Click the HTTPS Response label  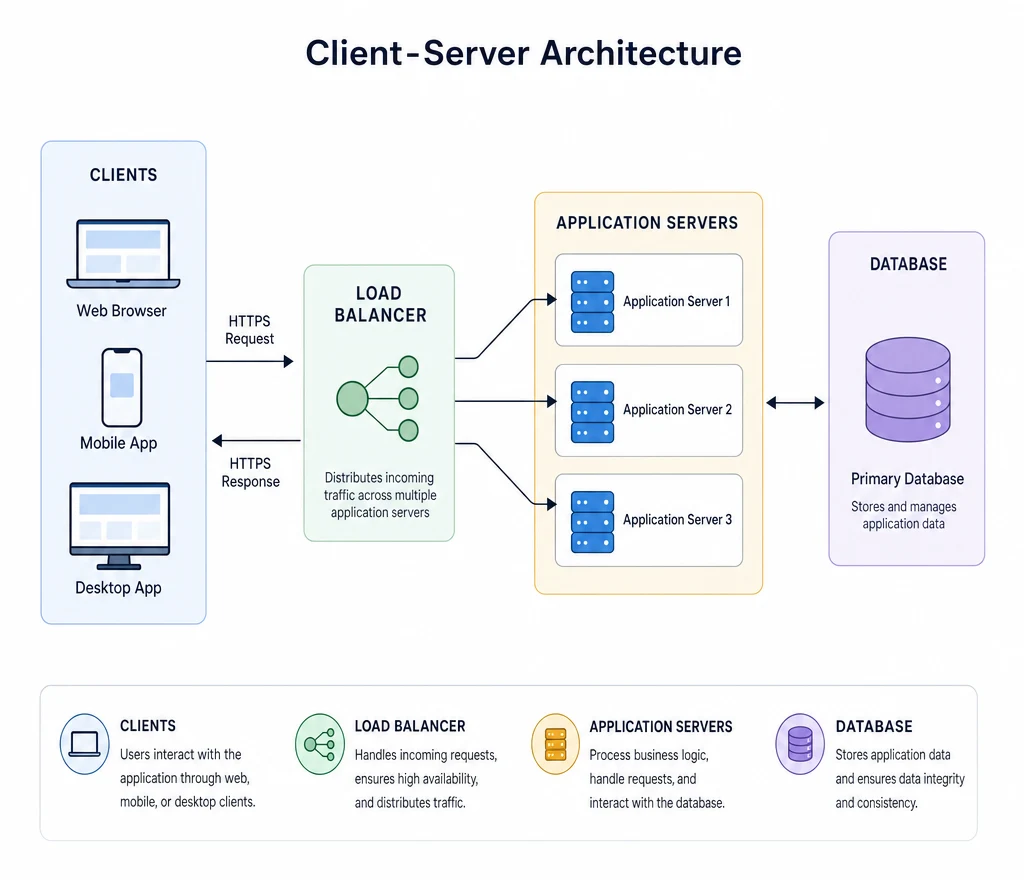(x=250, y=473)
